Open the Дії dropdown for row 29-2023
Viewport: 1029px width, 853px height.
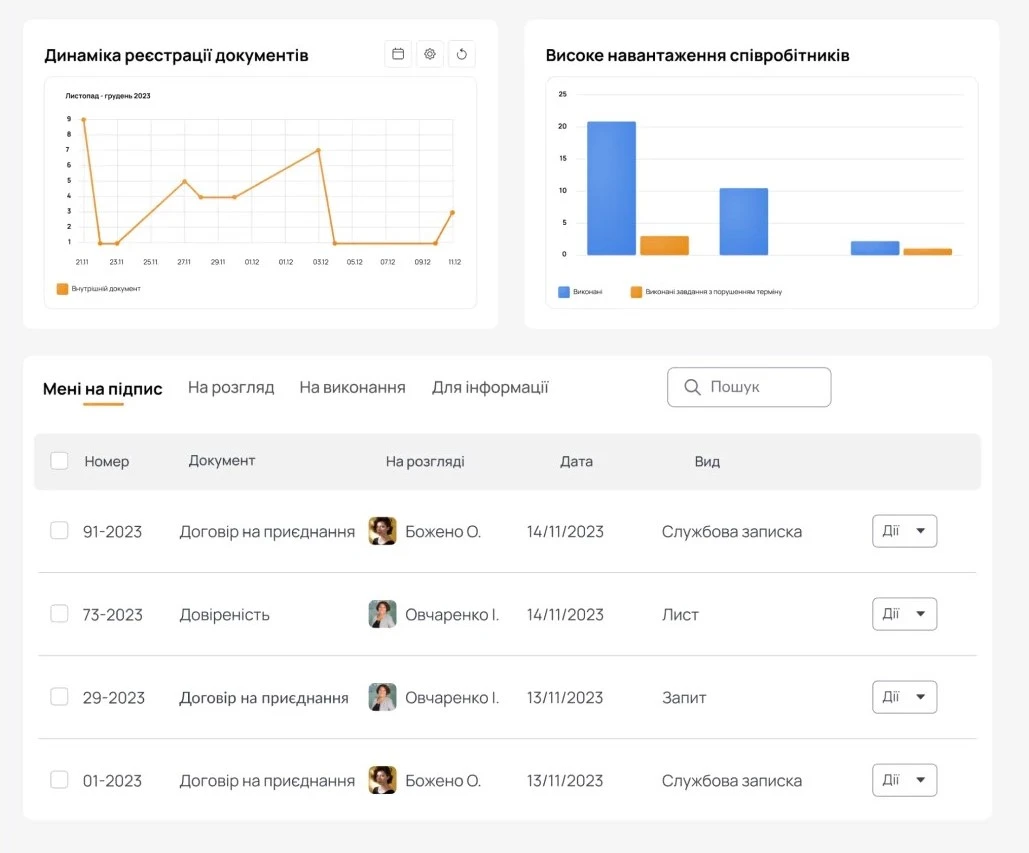tap(904, 697)
